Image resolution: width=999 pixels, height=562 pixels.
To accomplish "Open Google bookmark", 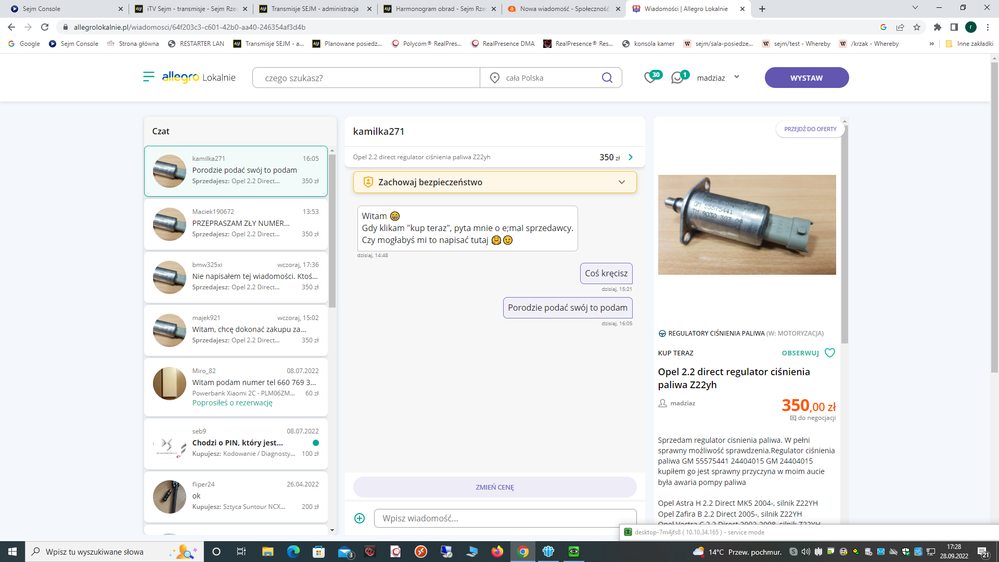I will point(24,43).
